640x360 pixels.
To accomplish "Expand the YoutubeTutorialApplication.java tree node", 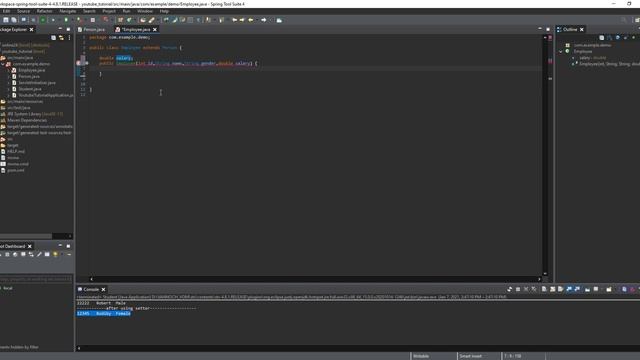I will tap(9, 95).
